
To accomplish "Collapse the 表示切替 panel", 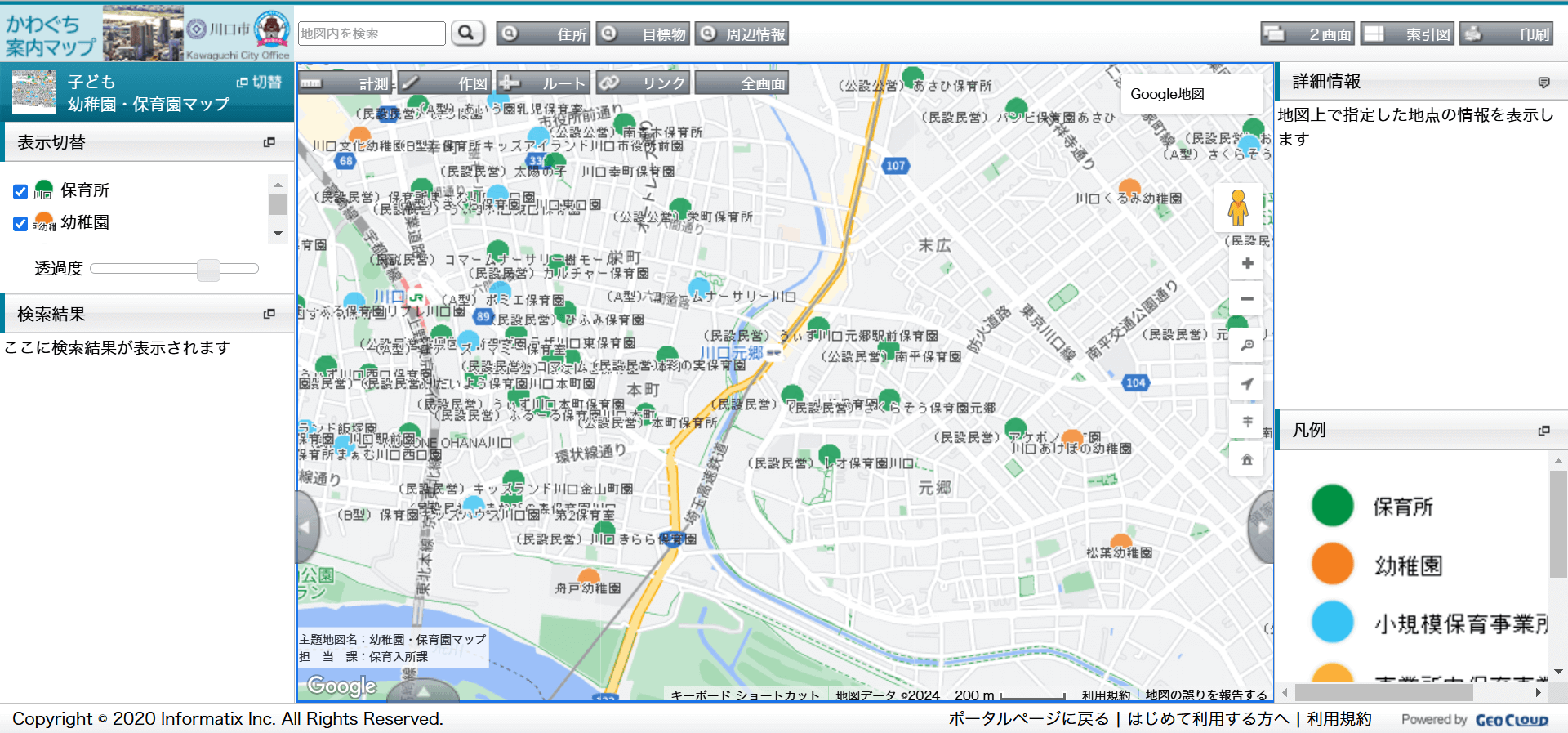I will click(269, 142).
